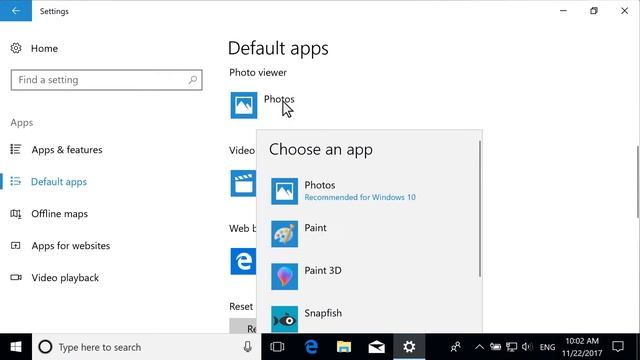Click the Offline maps map icon

pos(16,213)
